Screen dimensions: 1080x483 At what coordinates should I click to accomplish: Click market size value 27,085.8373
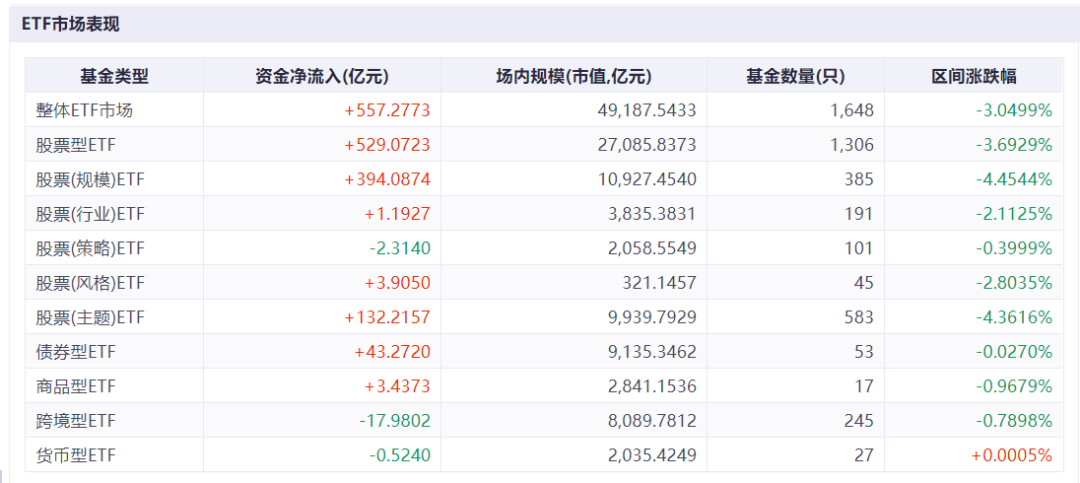pos(648,145)
